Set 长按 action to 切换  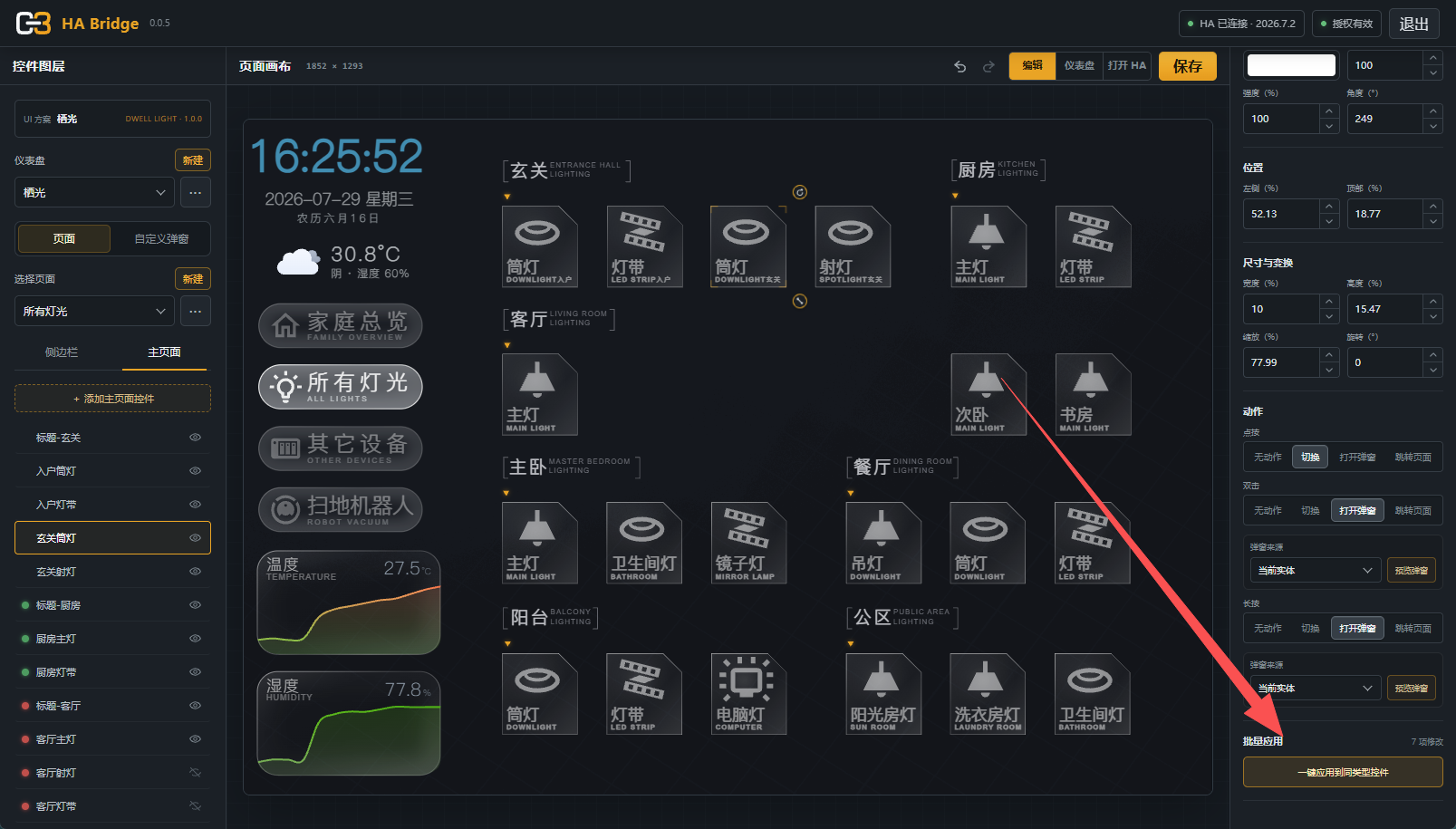tap(1310, 629)
